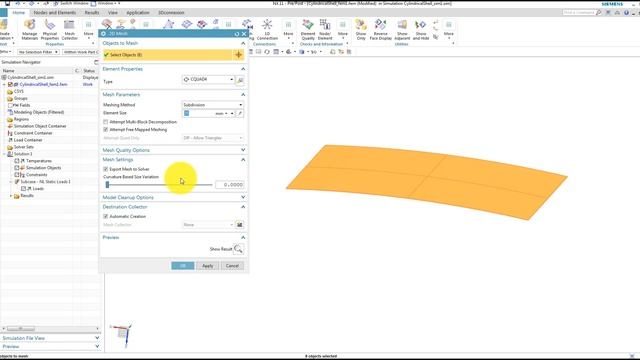Toggle Constraints checkbox under Solution 1

click(x=17, y=175)
